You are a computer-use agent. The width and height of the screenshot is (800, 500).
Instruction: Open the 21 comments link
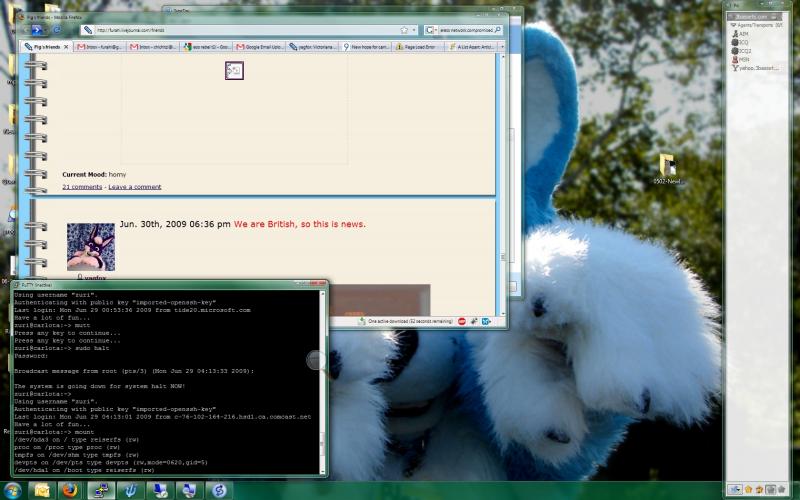point(82,186)
